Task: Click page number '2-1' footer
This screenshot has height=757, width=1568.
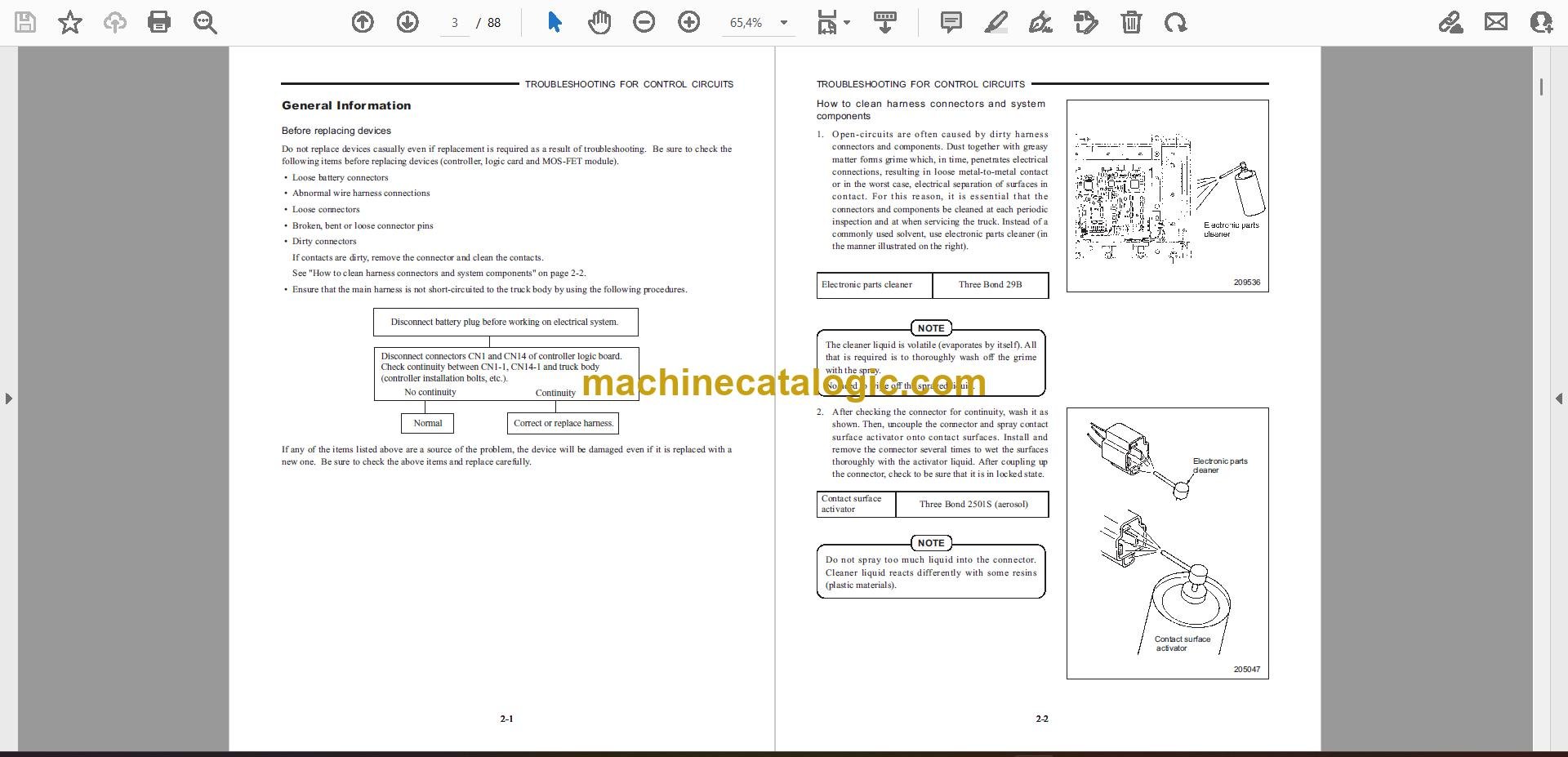Action: (506, 719)
